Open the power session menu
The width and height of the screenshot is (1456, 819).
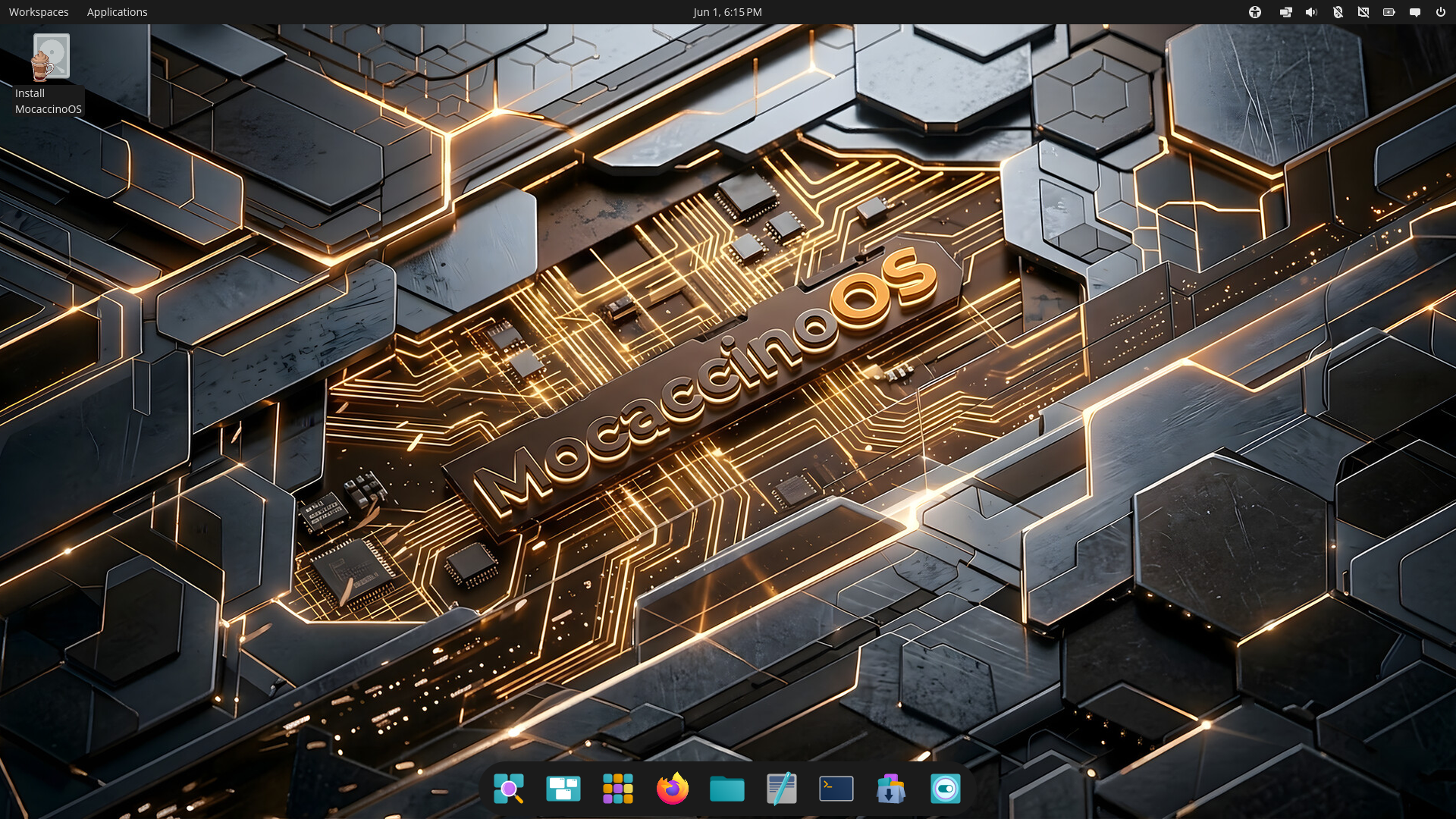[x=1441, y=12]
